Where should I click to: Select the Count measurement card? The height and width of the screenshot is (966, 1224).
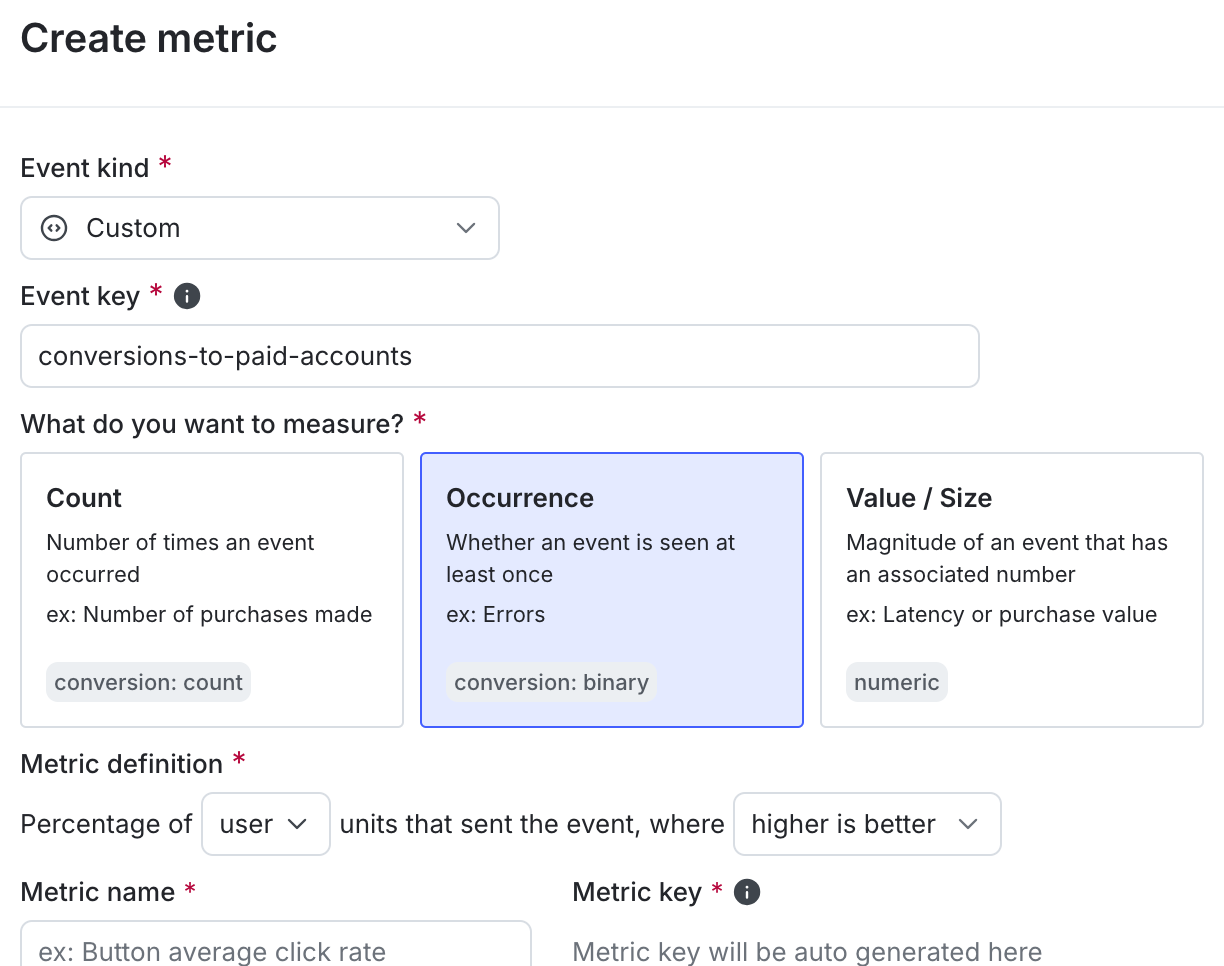(x=212, y=589)
